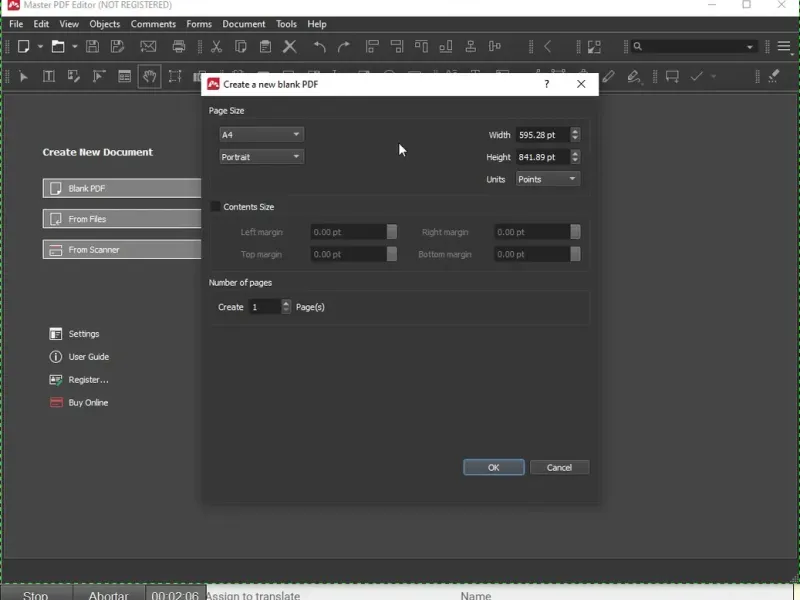Click the Paste clipboard icon
Image resolution: width=800 pixels, height=600 pixels.
(265, 46)
